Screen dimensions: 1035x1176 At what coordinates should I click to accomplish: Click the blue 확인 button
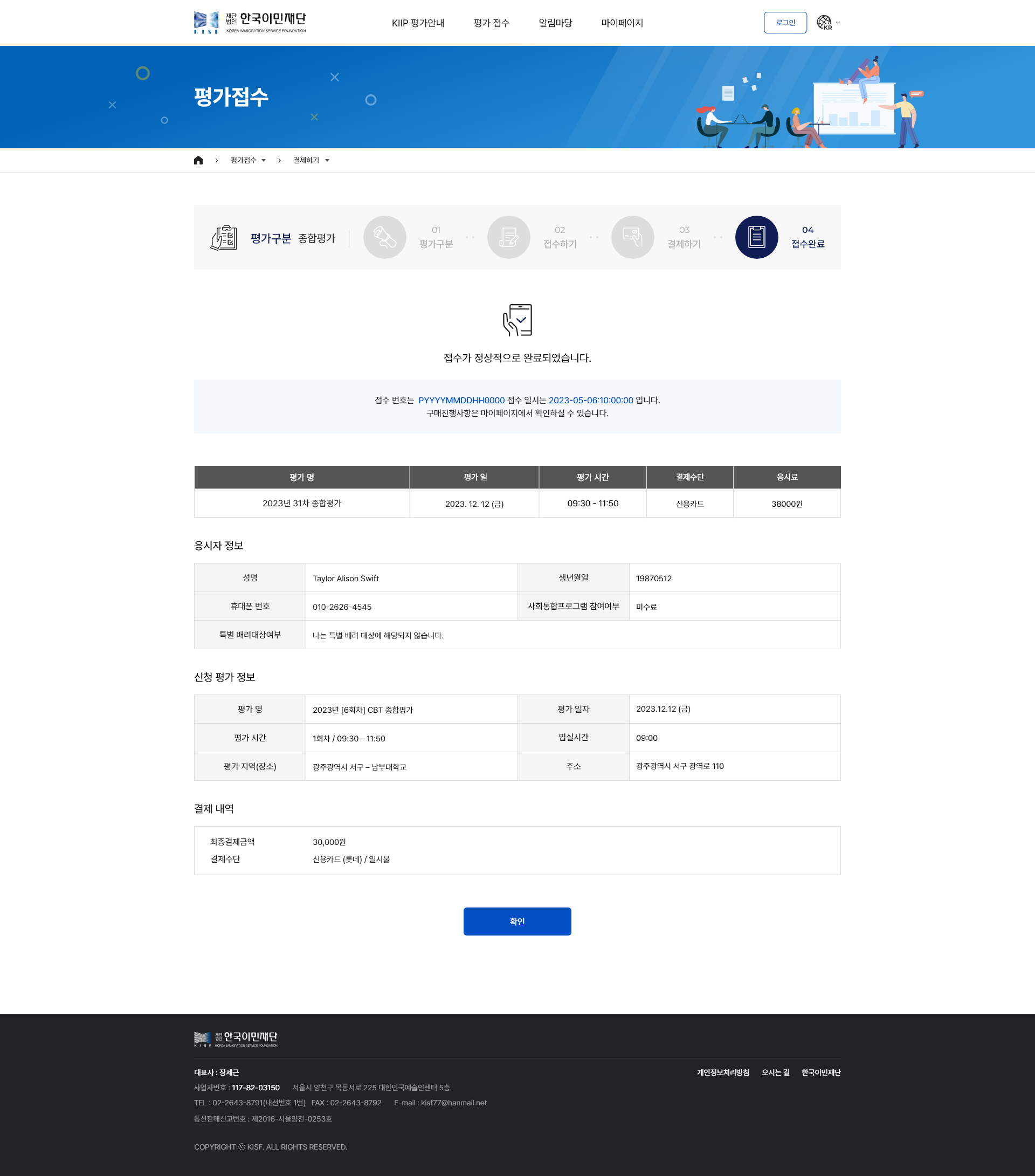(x=517, y=921)
